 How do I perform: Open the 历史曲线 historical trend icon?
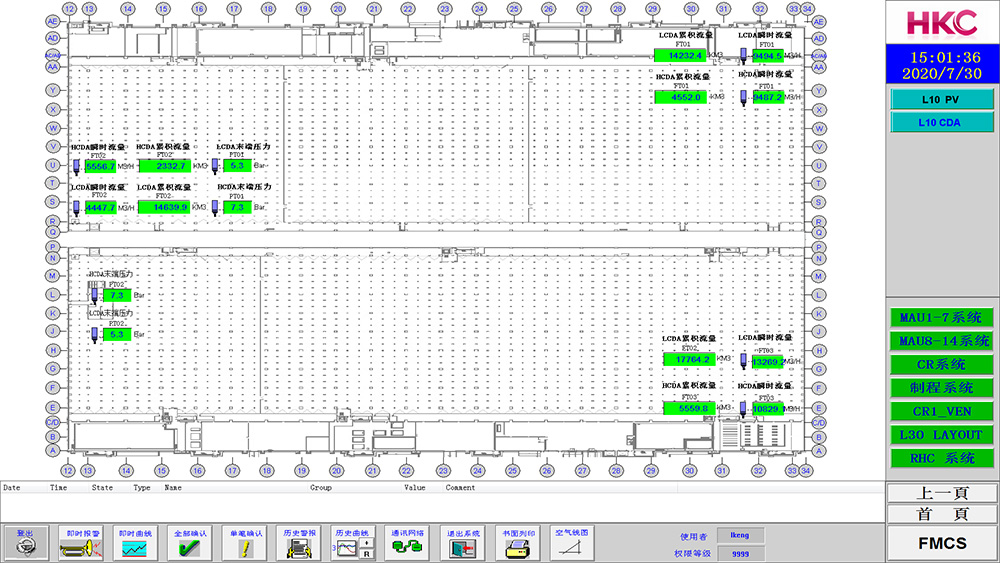353,547
